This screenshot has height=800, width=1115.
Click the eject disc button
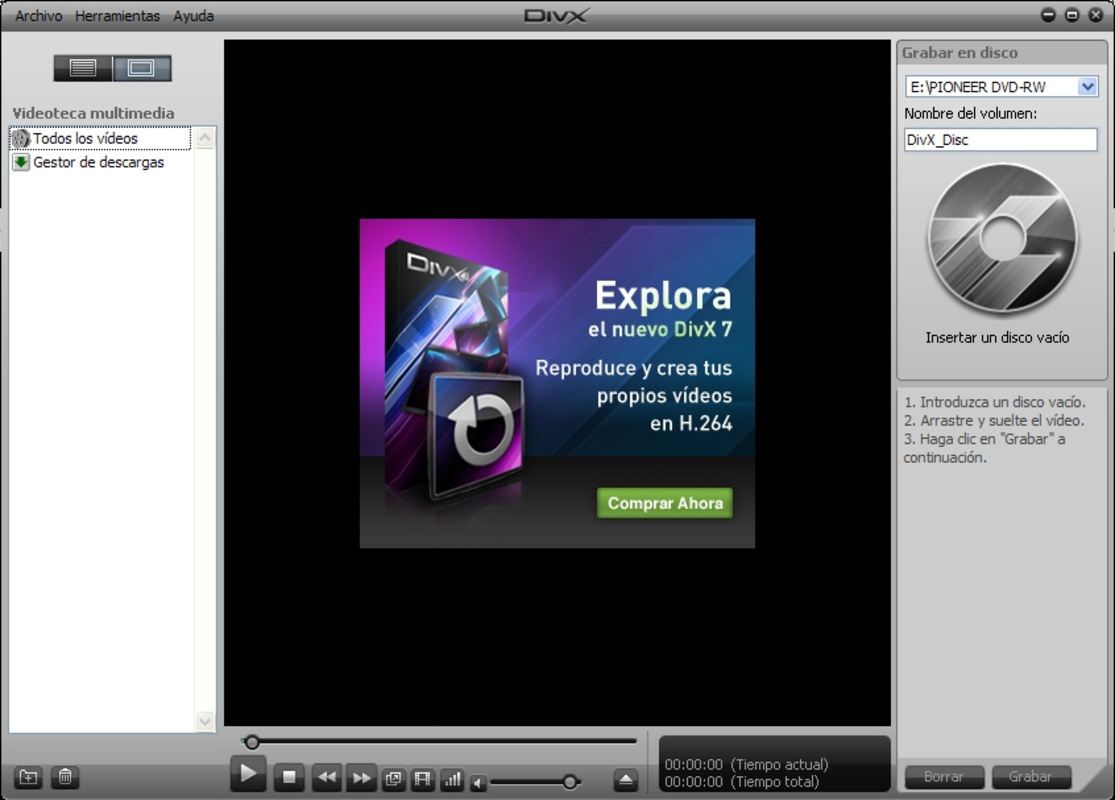tap(626, 780)
